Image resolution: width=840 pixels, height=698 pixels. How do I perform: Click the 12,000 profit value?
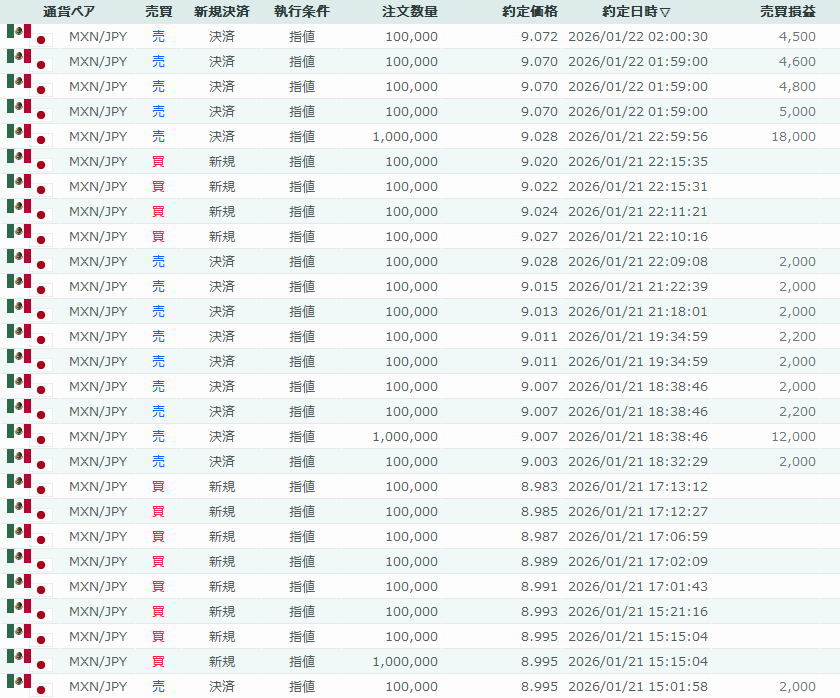(x=793, y=437)
